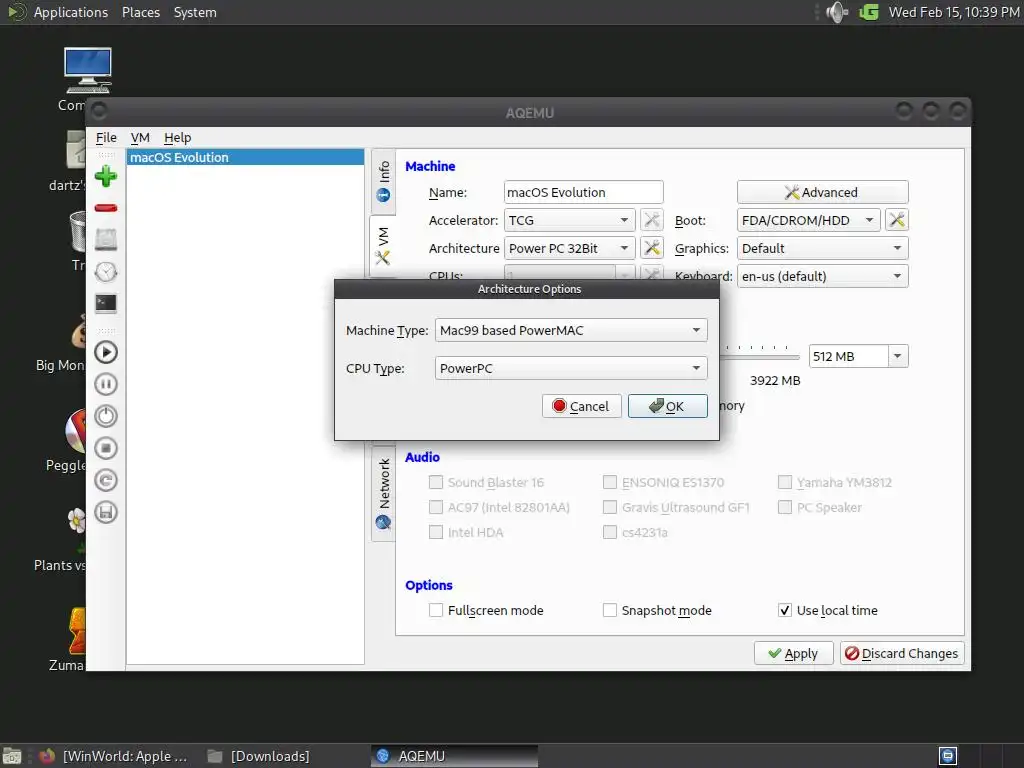The width and height of the screenshot is (1024, 768).
Task: Switch to the VM tab
Action: pos(383,246)
